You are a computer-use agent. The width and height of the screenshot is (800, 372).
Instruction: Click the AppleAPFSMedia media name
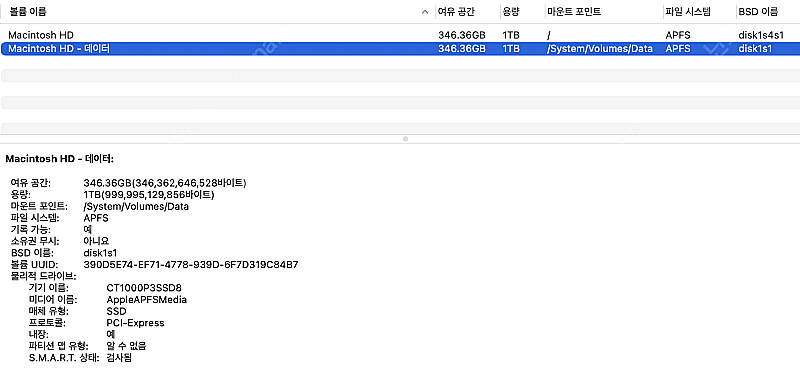pyautogui.click(x=146, y=300)
